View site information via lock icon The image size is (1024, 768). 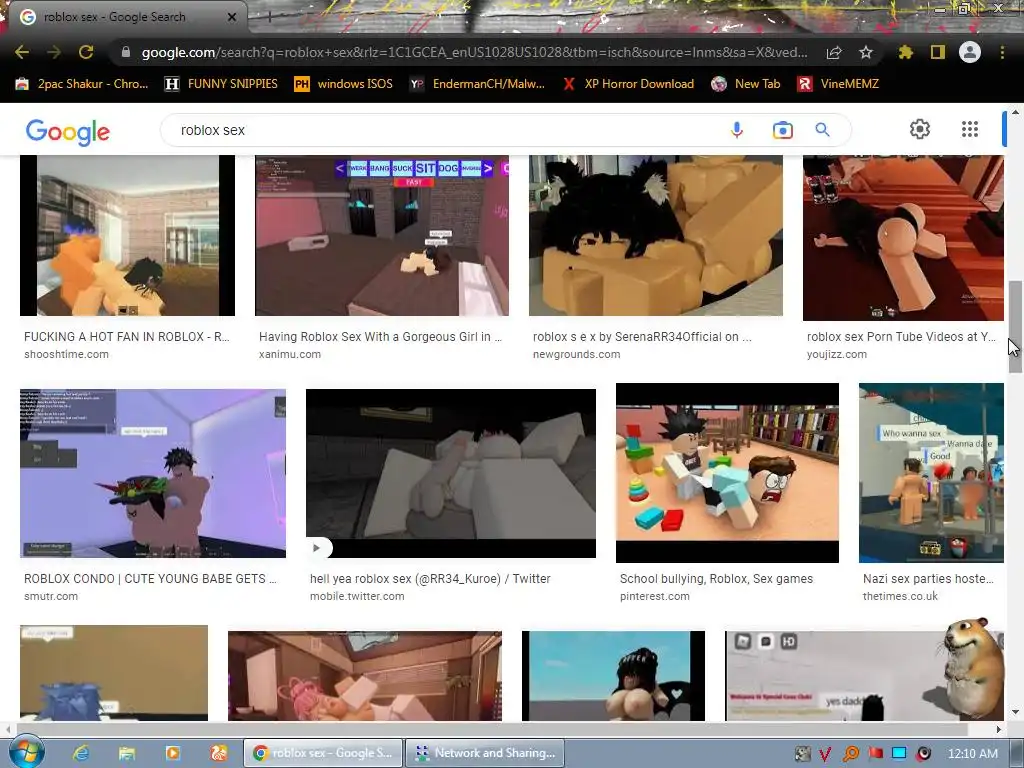click(126, 52)
